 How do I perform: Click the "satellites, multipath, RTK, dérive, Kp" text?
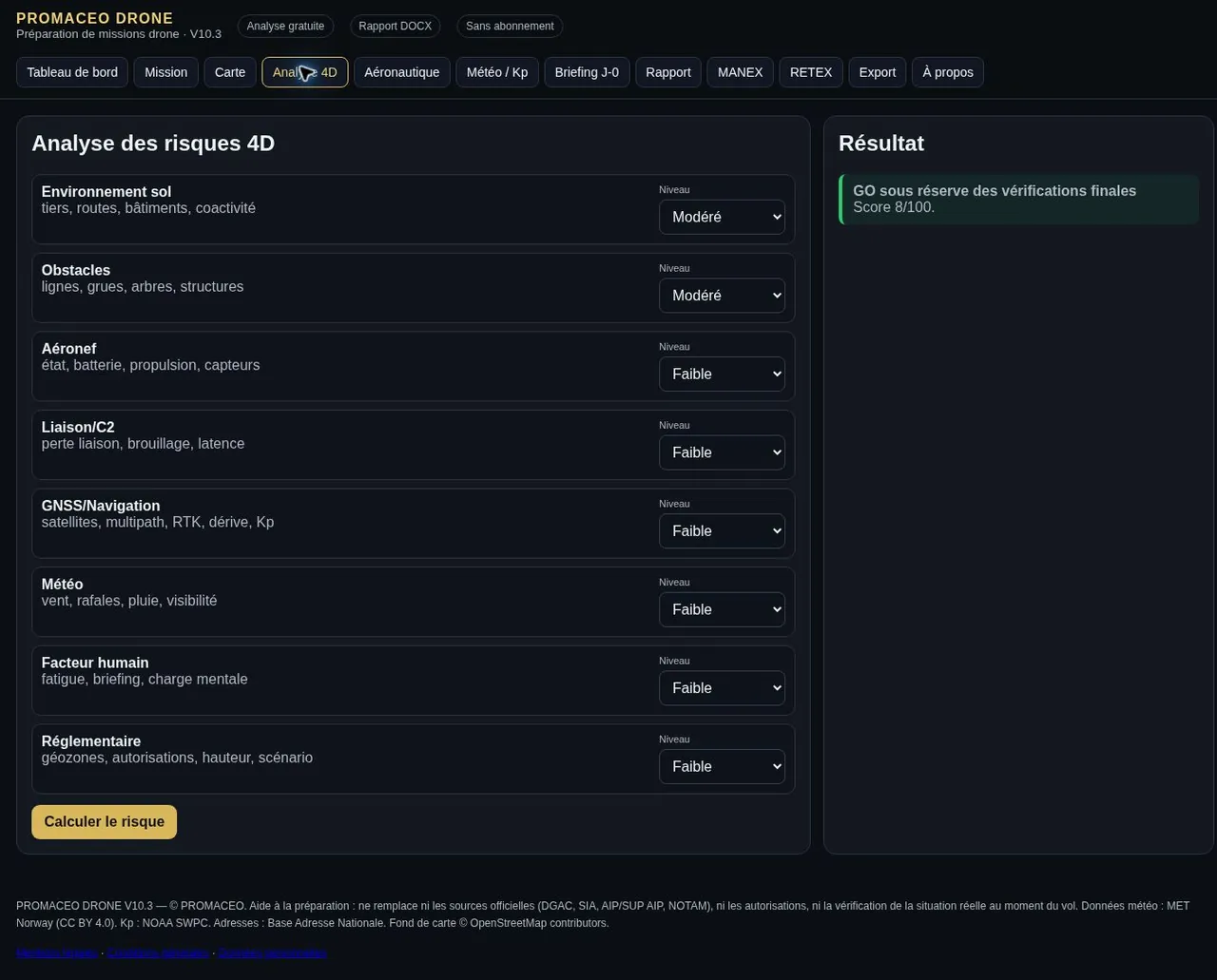158,523
